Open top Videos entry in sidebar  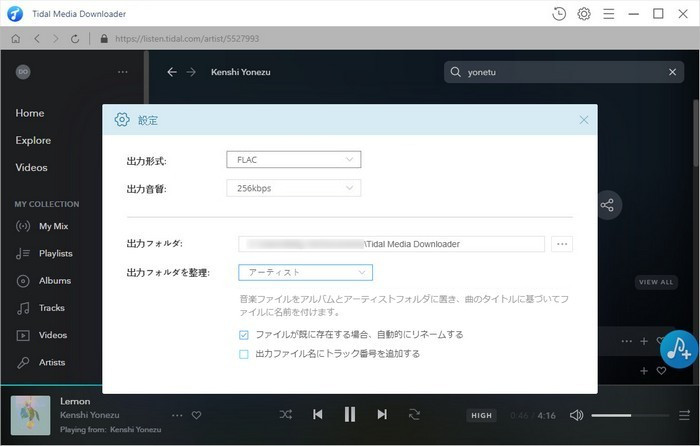tap(31, 167)
